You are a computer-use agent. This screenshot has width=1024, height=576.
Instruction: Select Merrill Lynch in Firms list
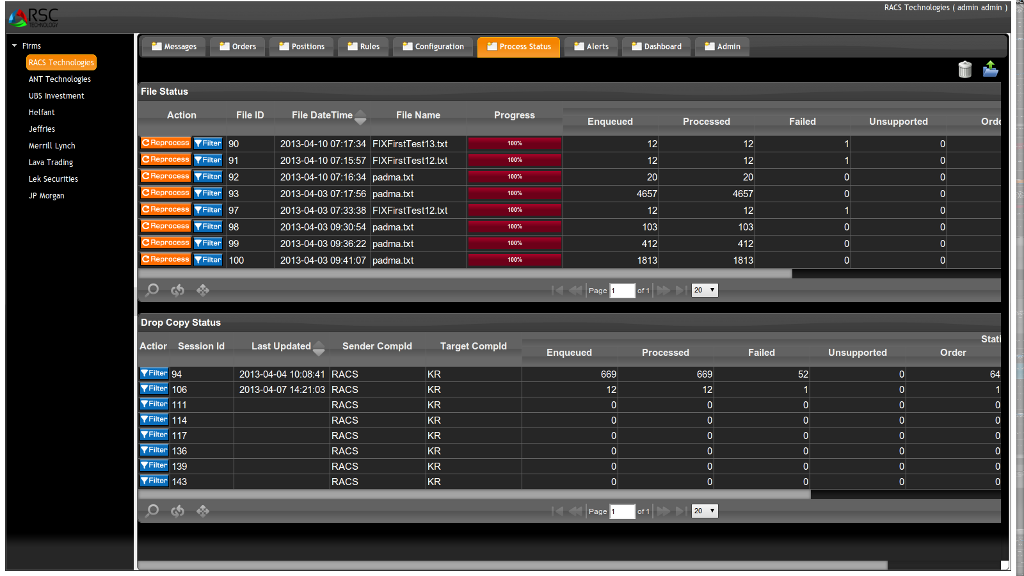52,146
